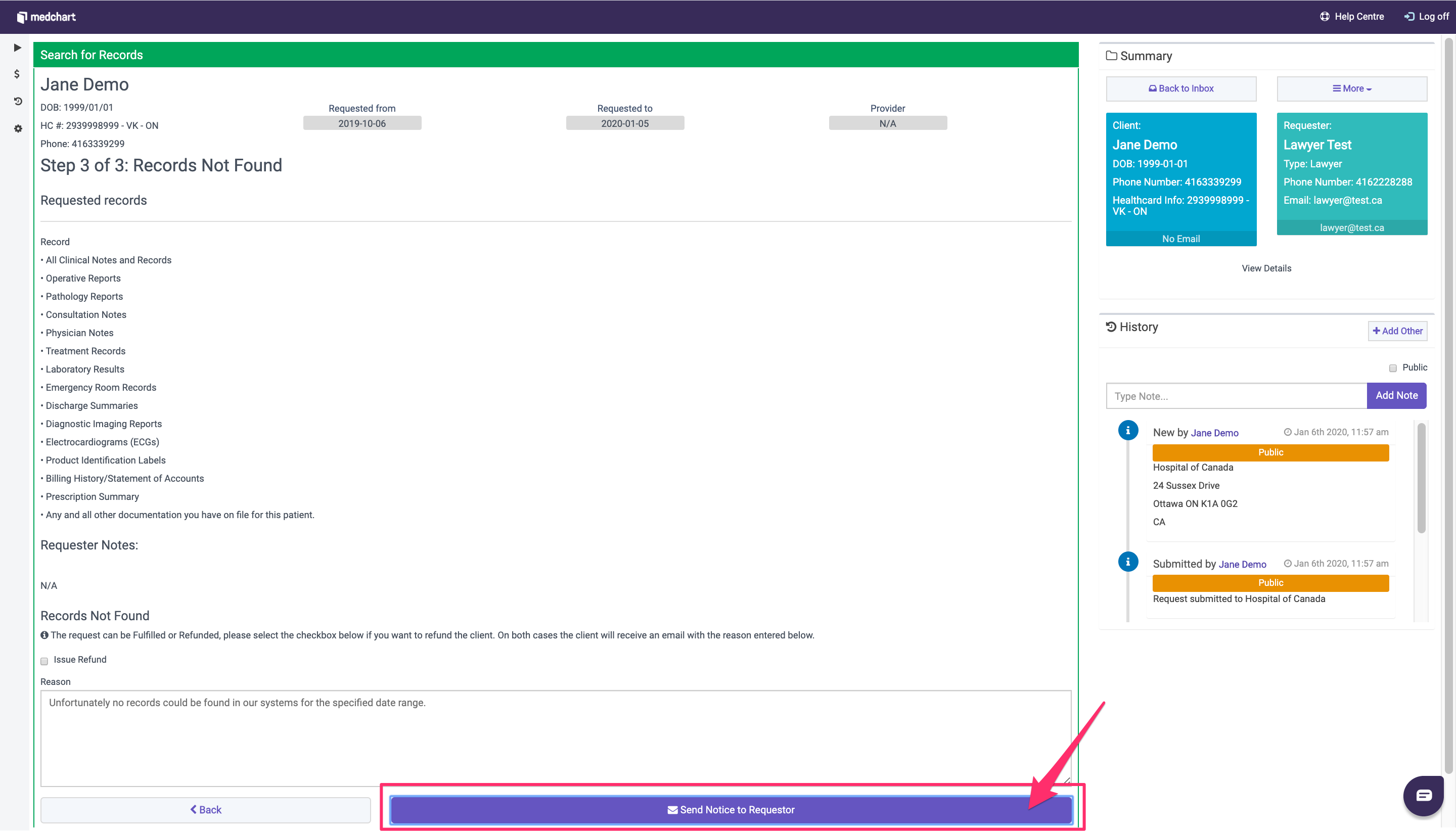This screenshot has height=831, width=1456.
Task: Click info icon on New entry
Action: point(1128,430)
